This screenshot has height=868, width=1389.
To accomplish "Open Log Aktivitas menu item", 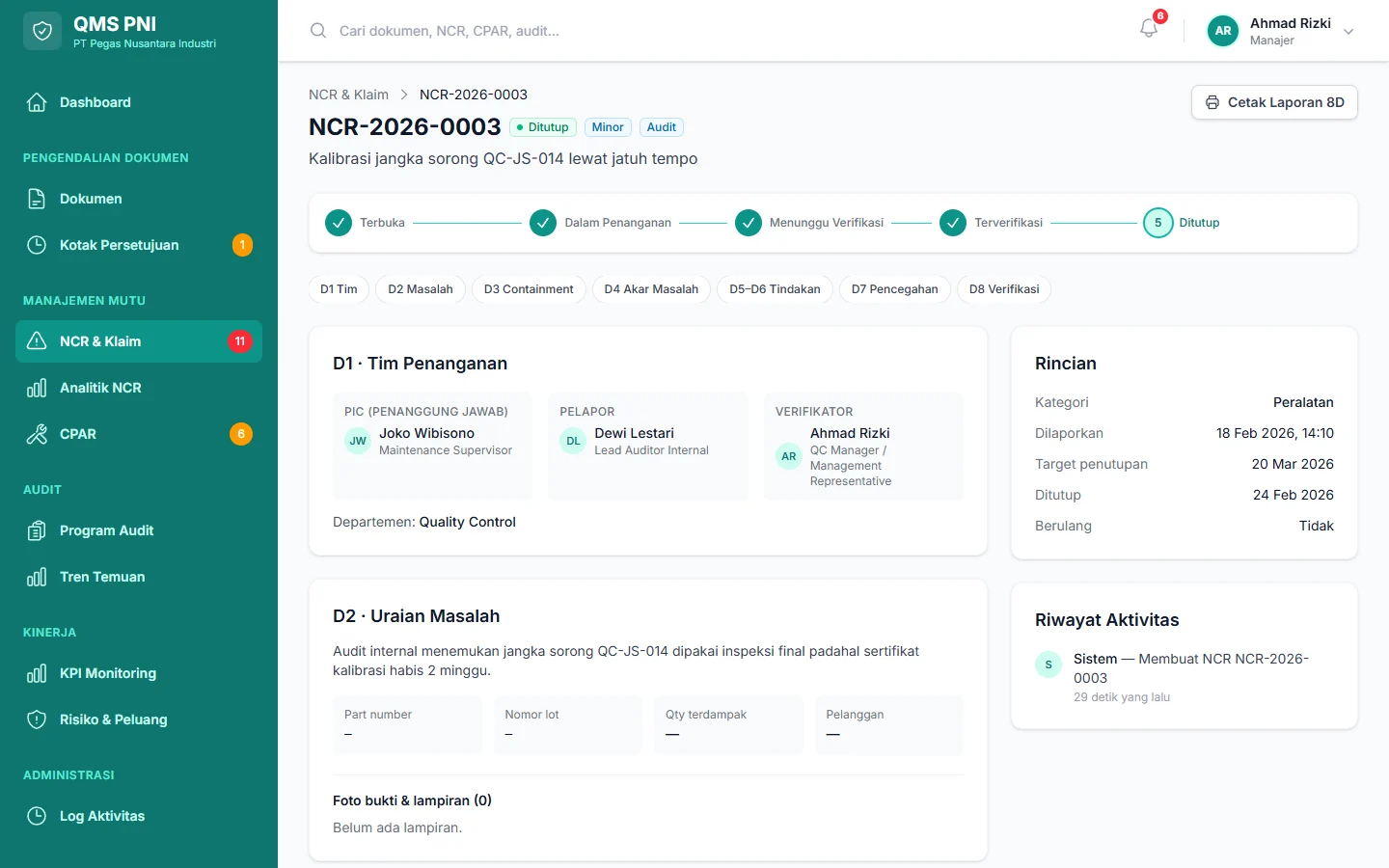I will [139, 816].
